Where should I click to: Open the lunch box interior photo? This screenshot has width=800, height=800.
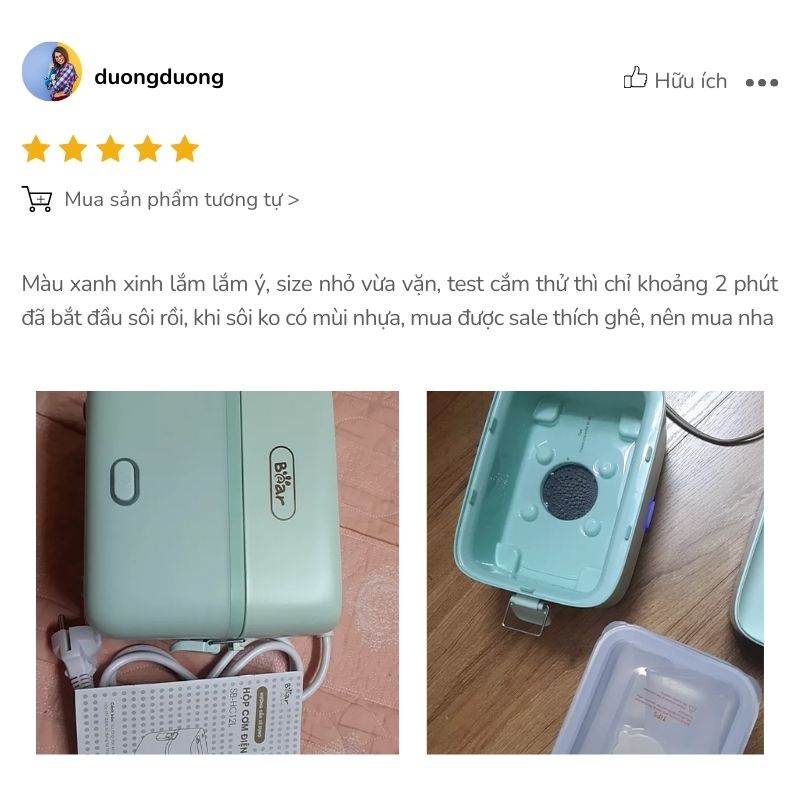point(595,572)
